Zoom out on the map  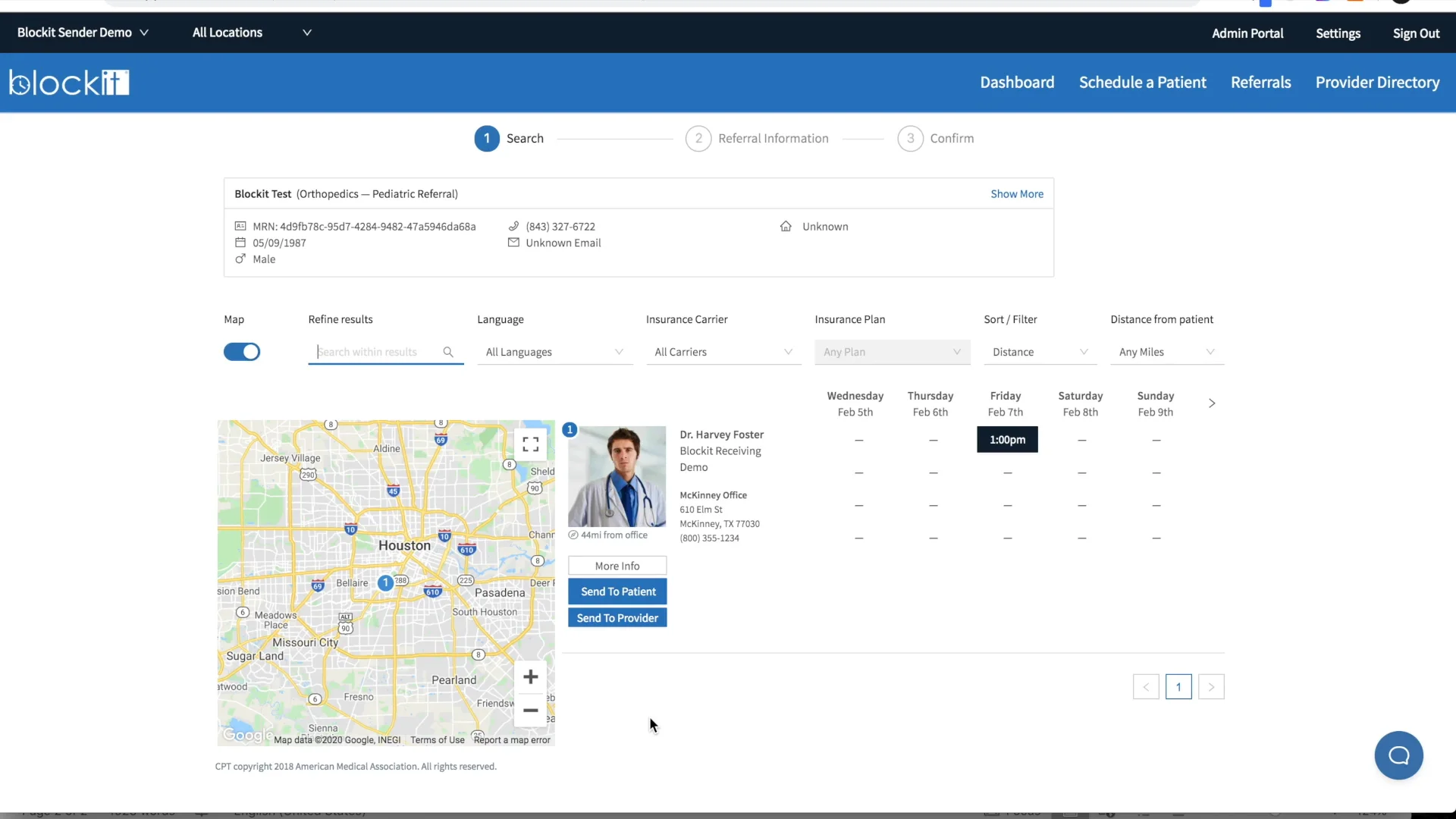click(530, 711)
